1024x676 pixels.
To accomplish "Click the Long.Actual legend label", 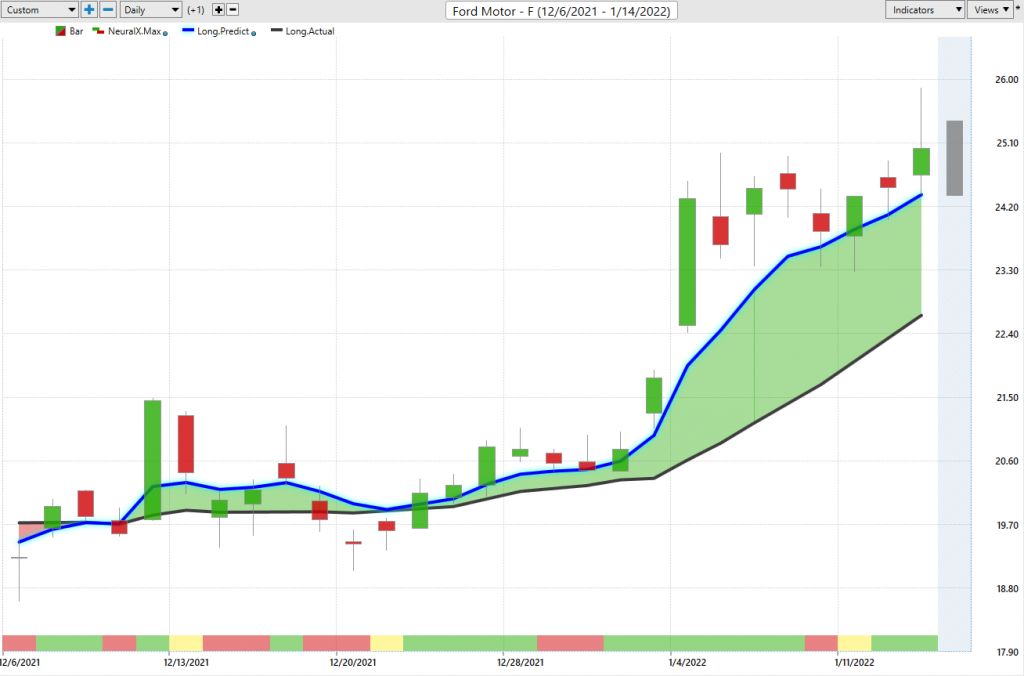I will [x=310, y=31].
